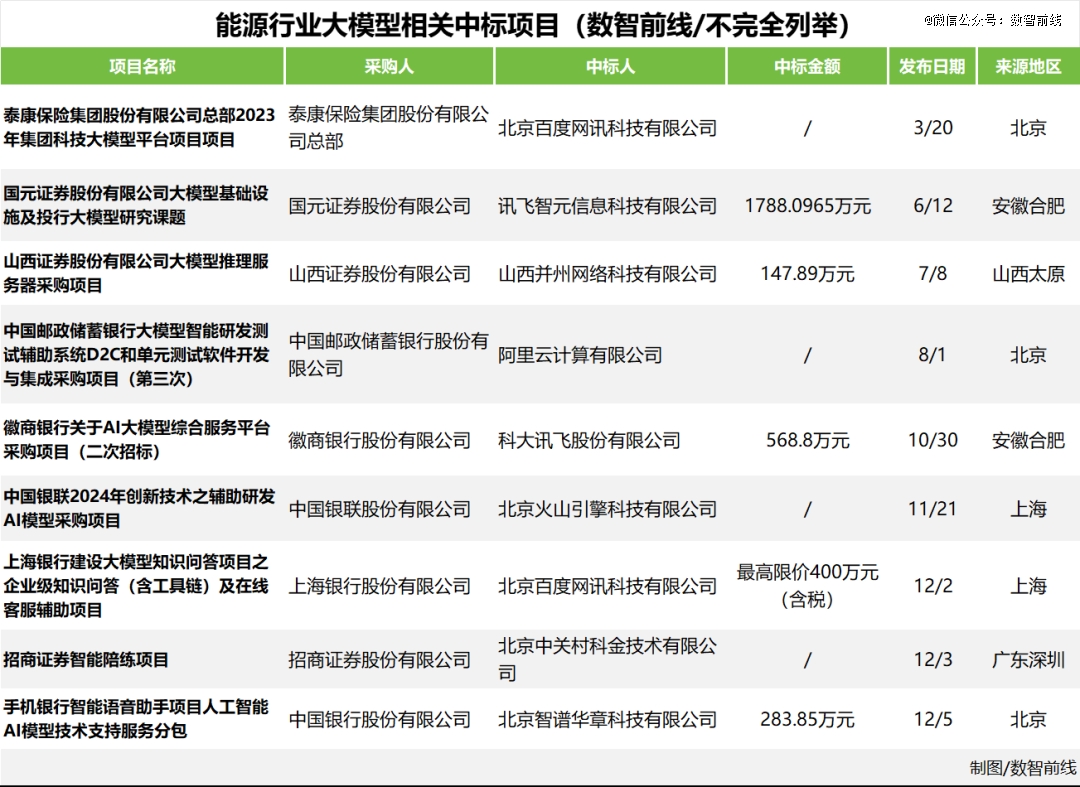
Task: Click winner 阿里云计算有限公司
Action: pos(580,355)
